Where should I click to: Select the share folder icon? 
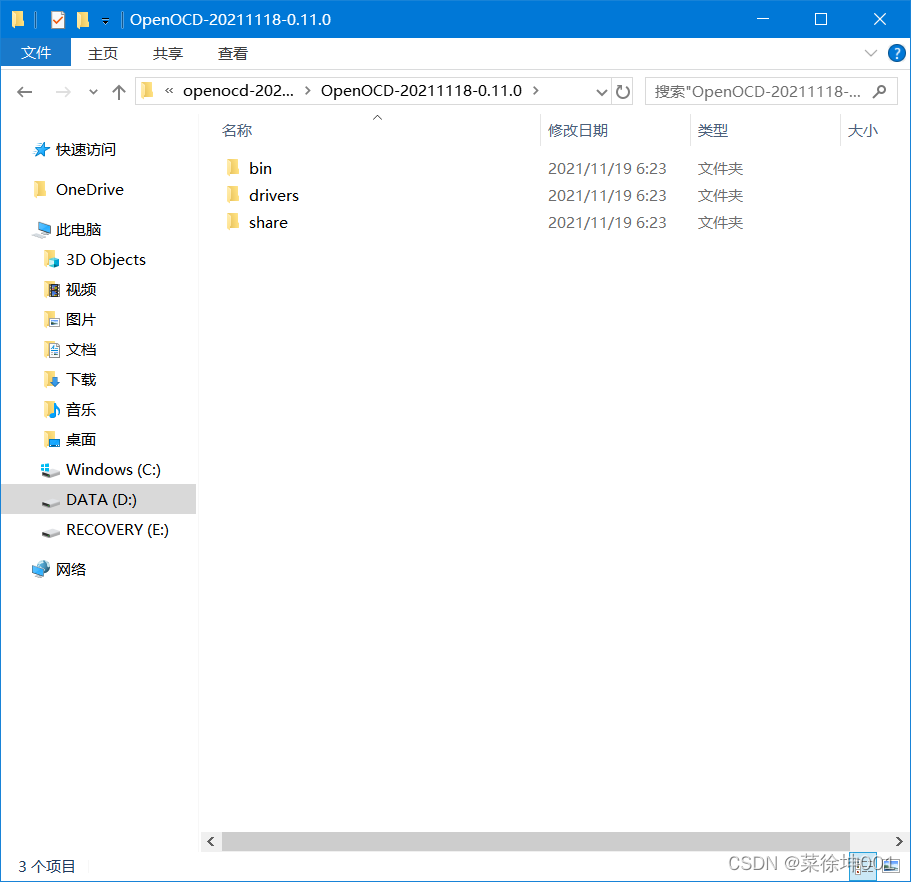pyautogui.click(x=233, y=222)
